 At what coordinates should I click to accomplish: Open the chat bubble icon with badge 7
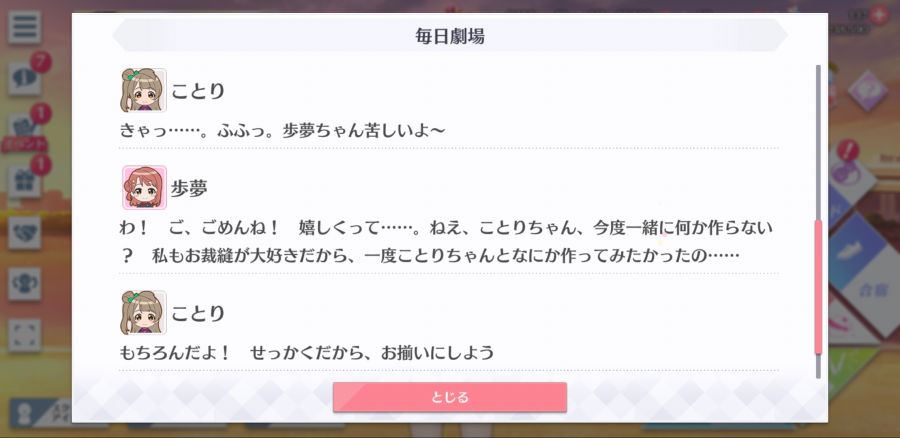[x=24, y=77]
